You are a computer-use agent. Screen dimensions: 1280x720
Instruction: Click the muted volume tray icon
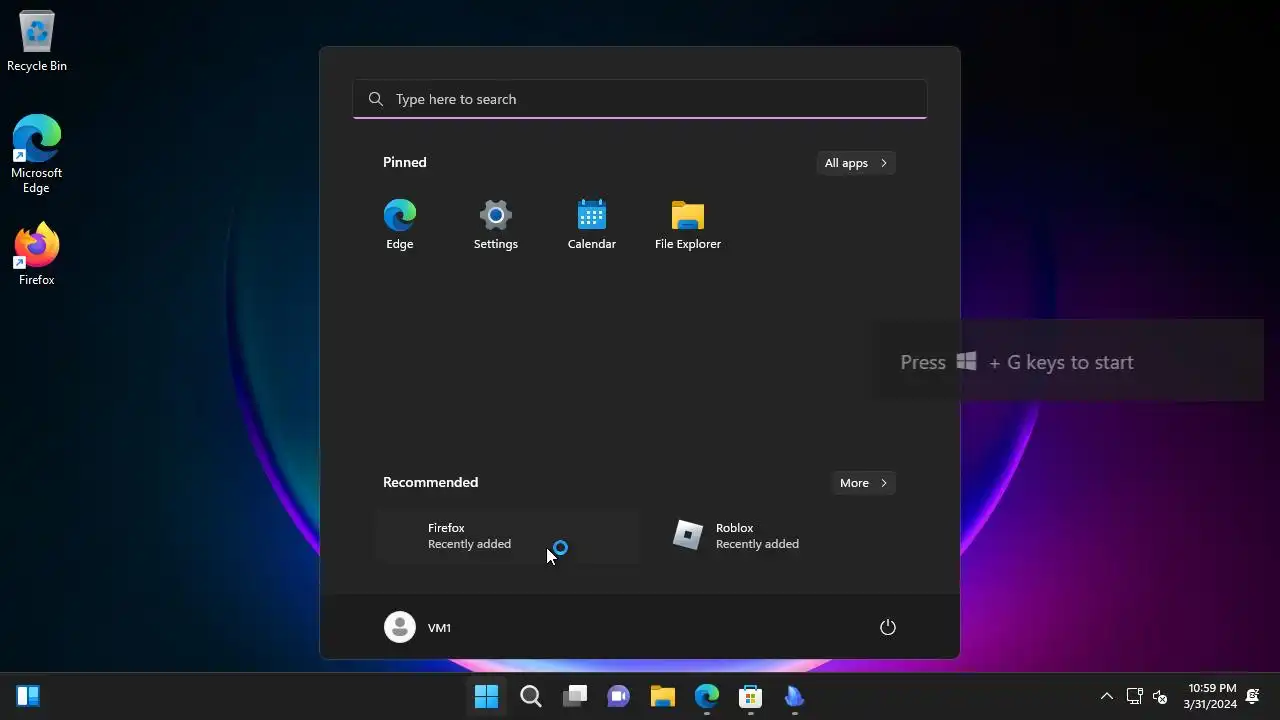pos(1160,696)
